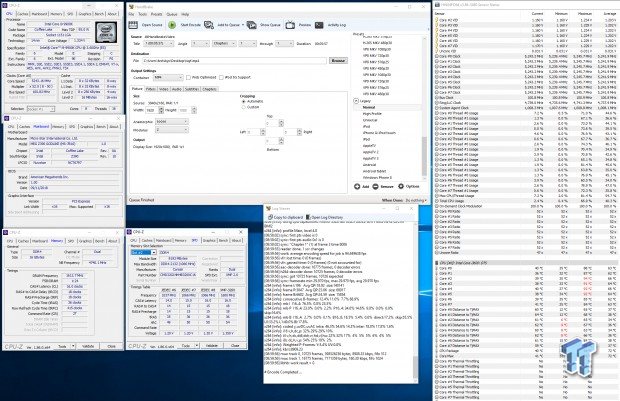Toggle the Web Optimized checkbox

(x=189, y=78)
